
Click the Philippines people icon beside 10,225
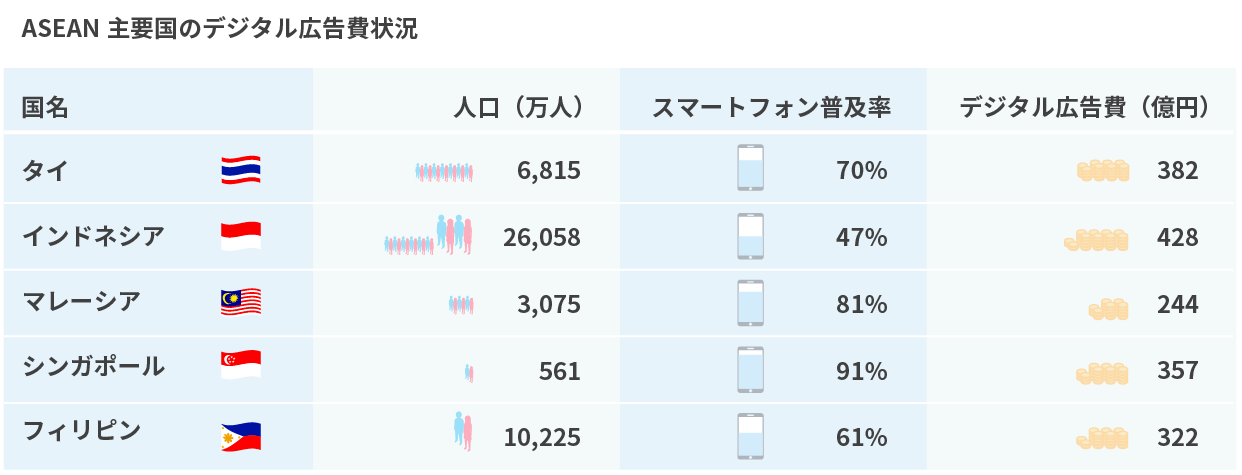click(462, 431)
